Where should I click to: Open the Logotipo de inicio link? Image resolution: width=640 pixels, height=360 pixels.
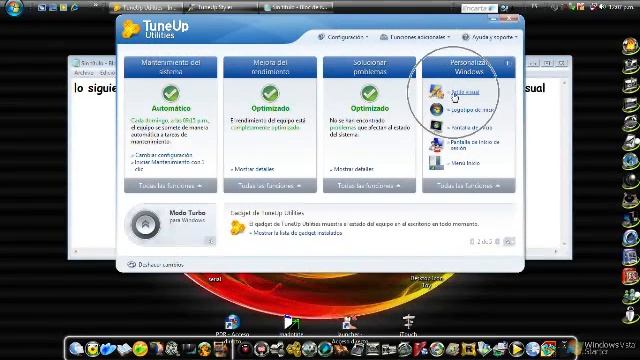pyautogui.click(x=472, y=110)
